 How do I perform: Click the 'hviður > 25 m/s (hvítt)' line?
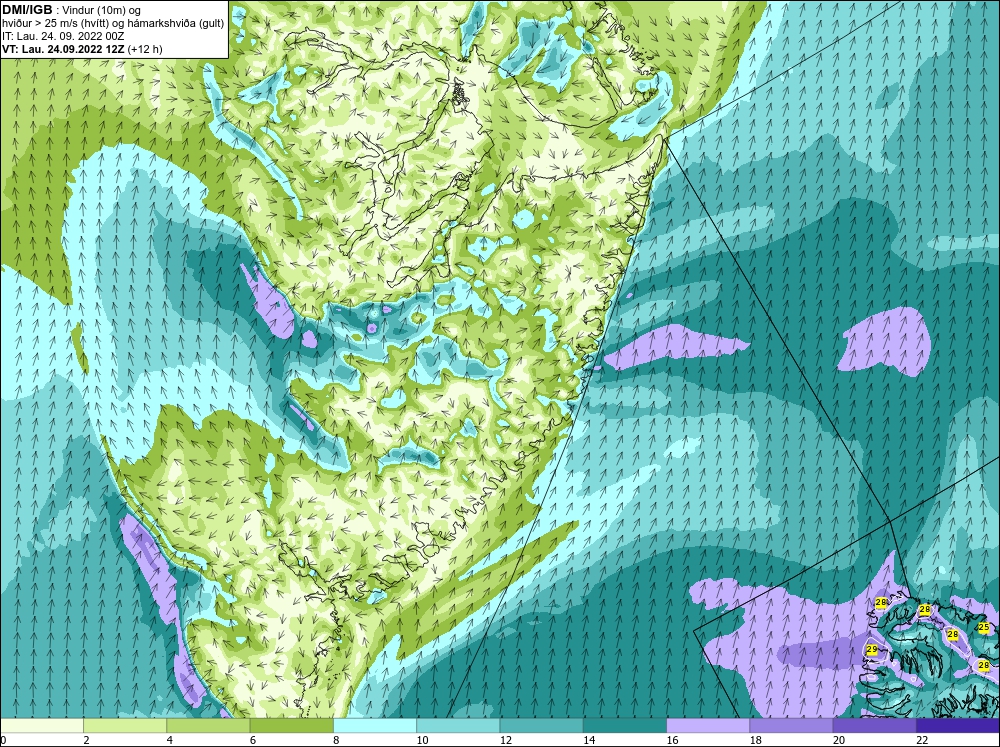(56, 24)
